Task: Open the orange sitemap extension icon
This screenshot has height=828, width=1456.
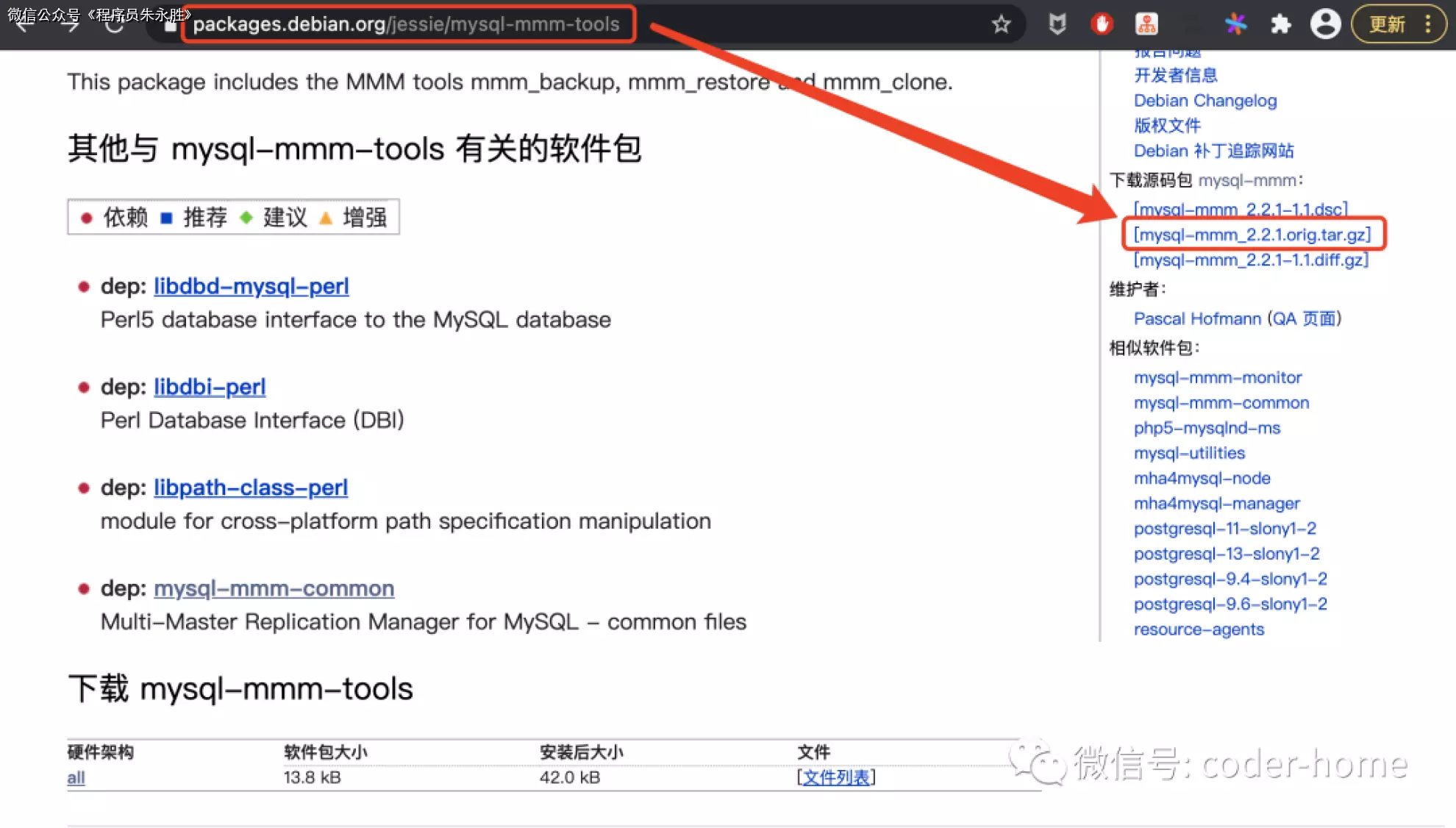Action: pyautogui.click(x=1146, y=24)
